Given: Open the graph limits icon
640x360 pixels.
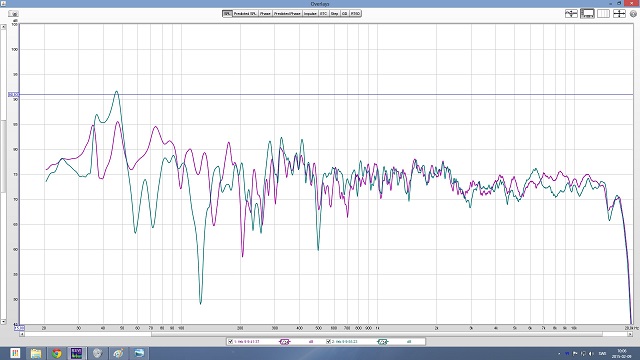Looking at the screenshot, I should click(571, 13).
